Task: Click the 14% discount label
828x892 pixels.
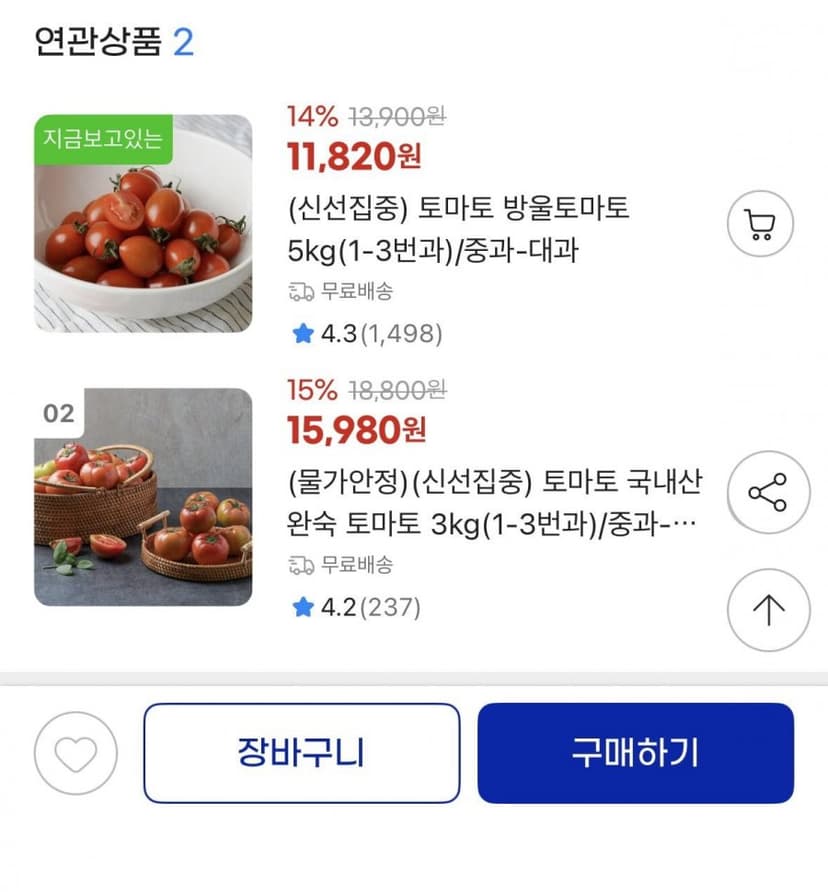Action: 312,117
